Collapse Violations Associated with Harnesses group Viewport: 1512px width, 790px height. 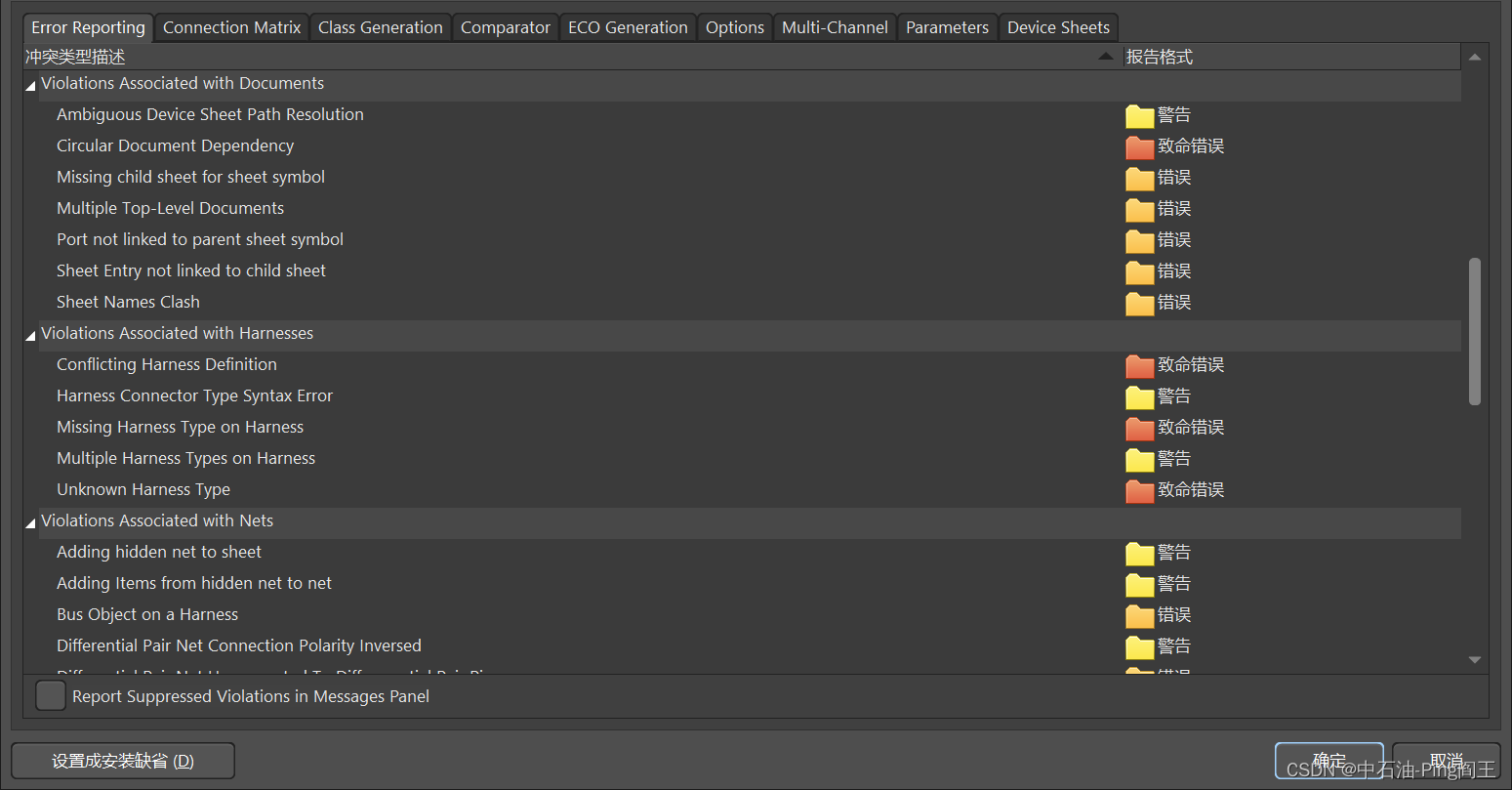coord(30,336)
